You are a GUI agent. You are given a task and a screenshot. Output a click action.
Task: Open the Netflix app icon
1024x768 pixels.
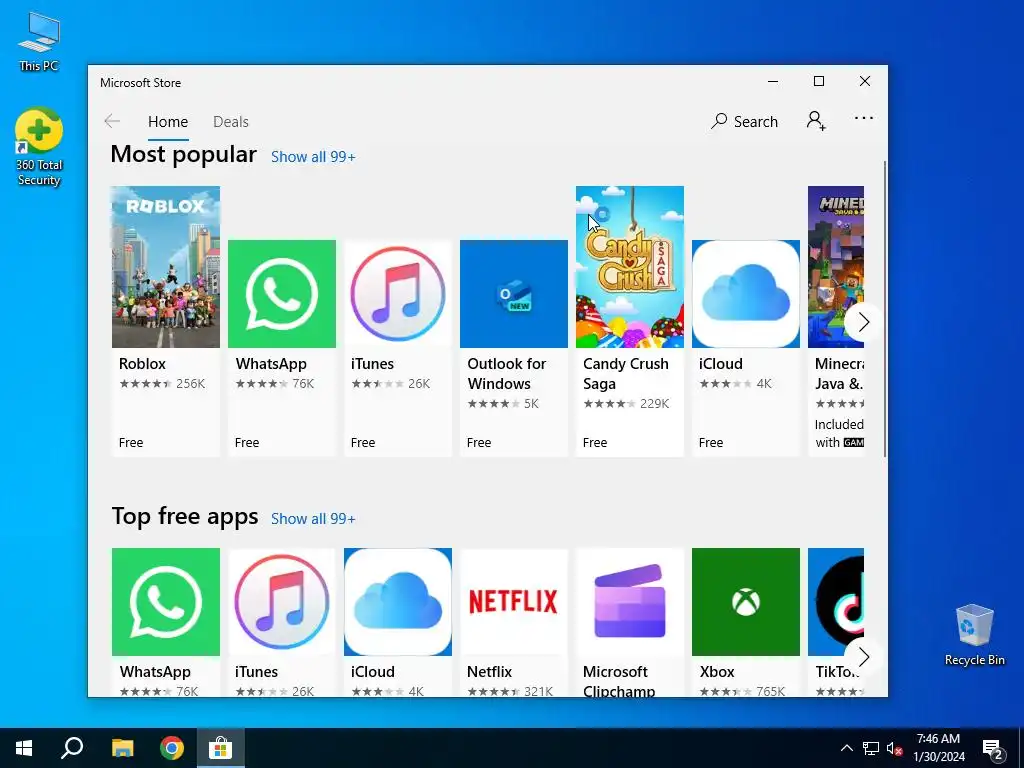(x=514, y=601)
